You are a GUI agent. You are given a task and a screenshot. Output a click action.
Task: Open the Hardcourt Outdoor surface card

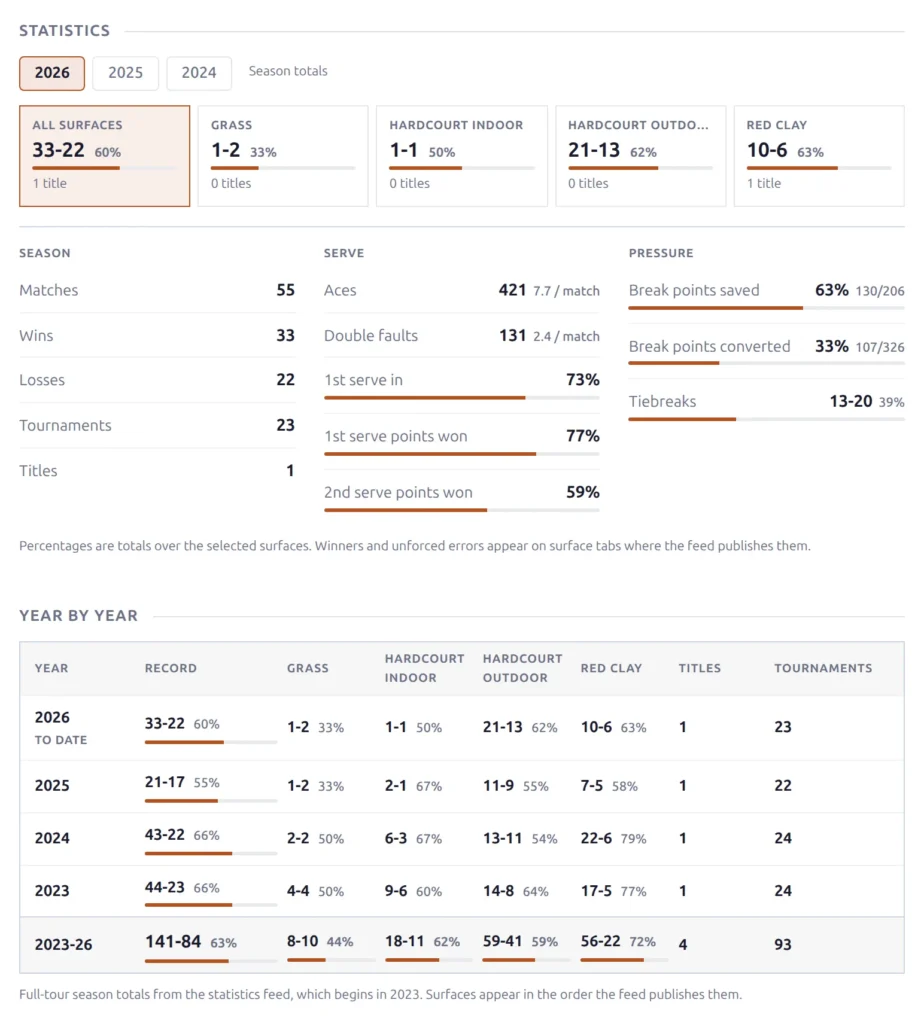tap(641, 156)
